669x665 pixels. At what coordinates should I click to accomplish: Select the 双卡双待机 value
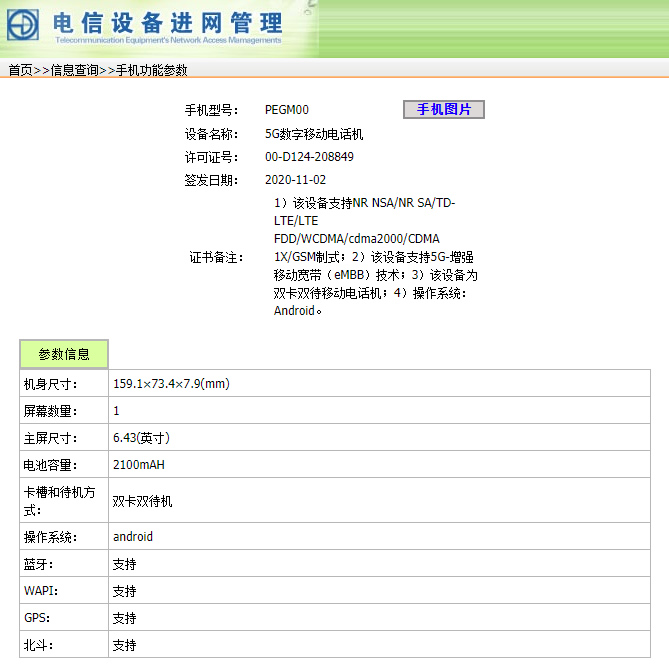click(143, 501)
